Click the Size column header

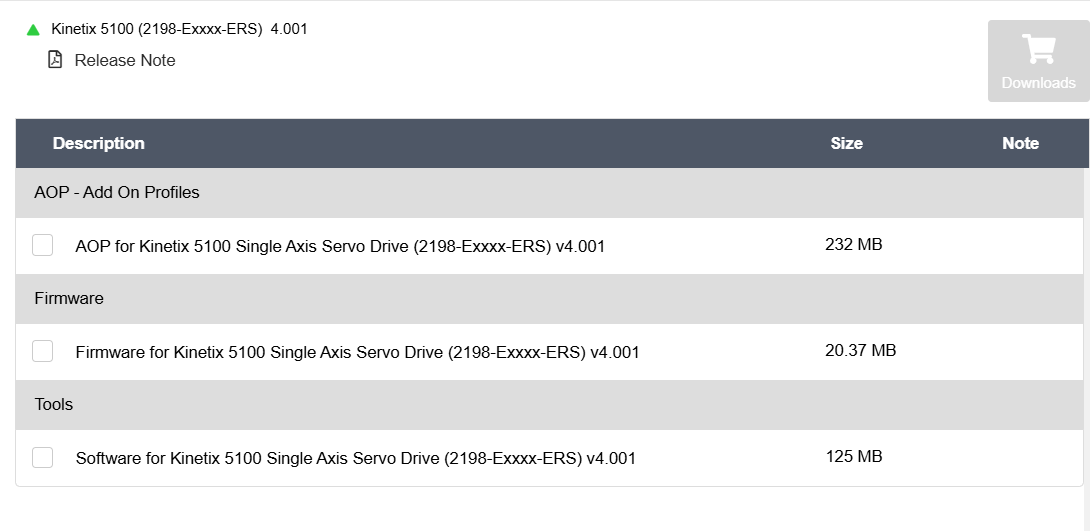click(x=846, y=143)
